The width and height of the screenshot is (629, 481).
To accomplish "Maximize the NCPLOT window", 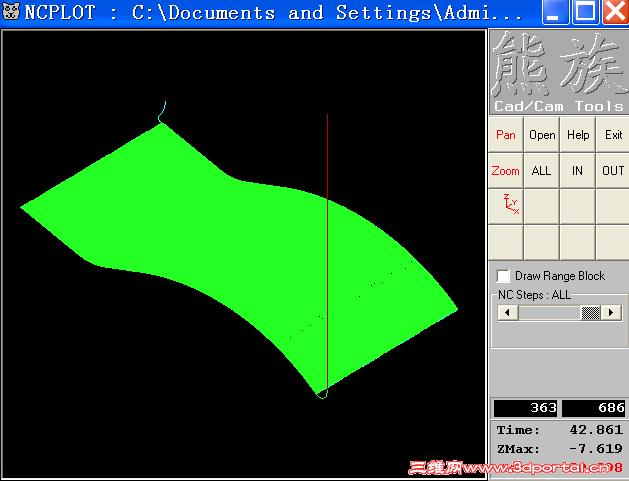I will click(585, 12).
